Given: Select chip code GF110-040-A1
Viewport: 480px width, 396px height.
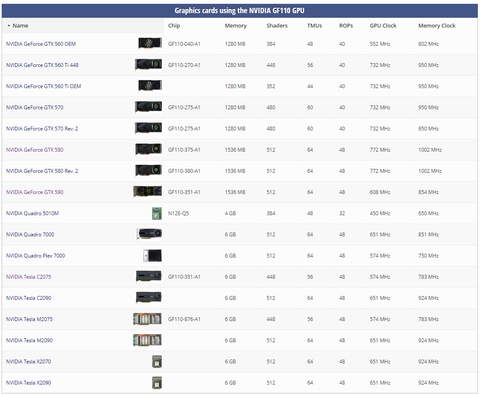Looking at the screenshot, I should point(184,44).
